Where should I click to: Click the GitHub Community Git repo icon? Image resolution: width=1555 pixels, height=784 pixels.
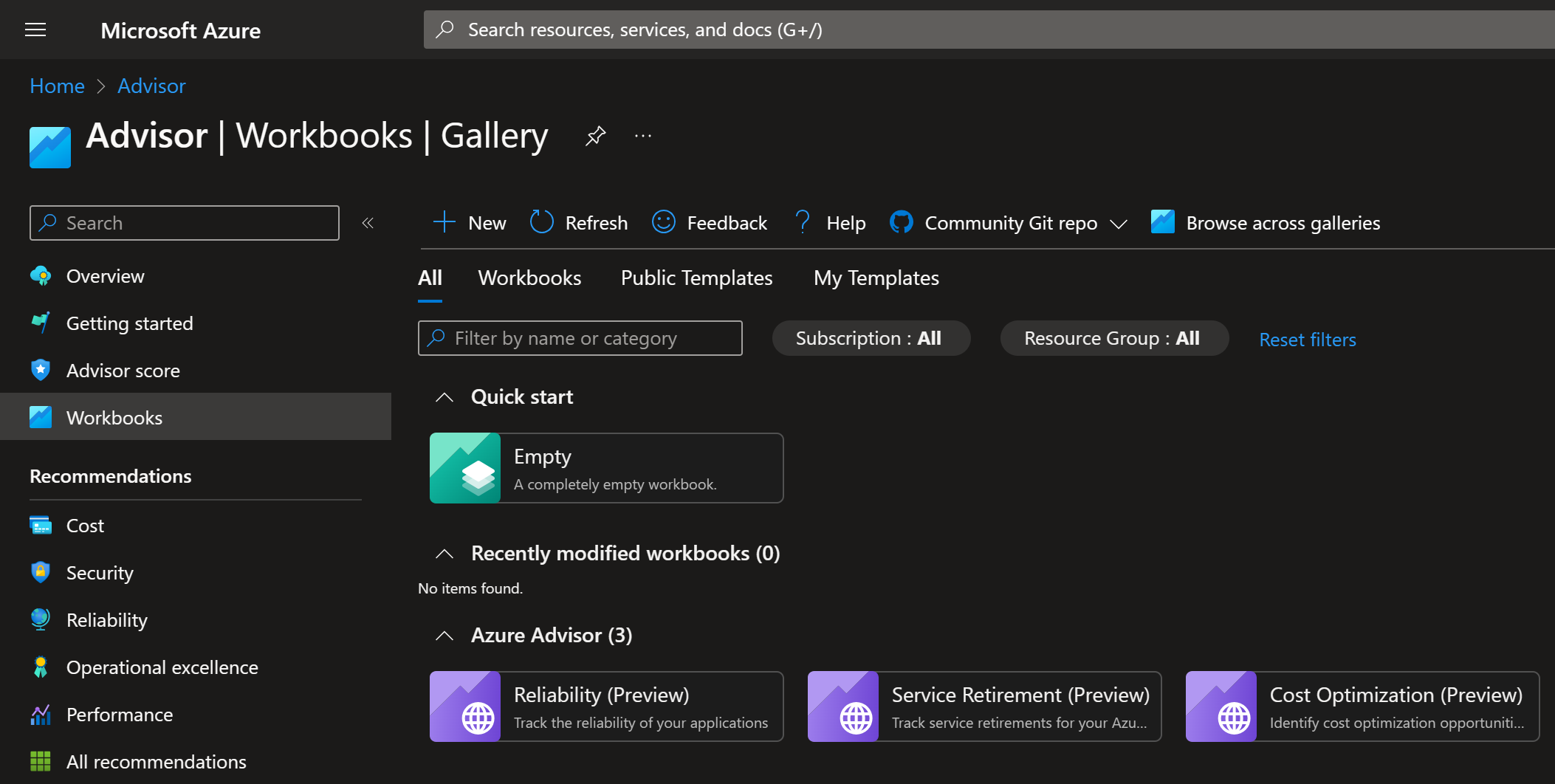point(902,222)
